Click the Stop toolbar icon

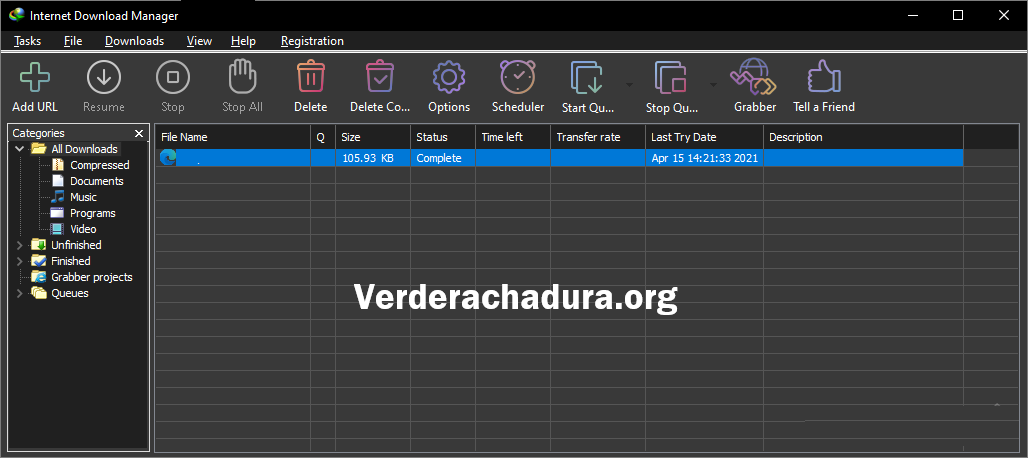click(x=172, y=77)
